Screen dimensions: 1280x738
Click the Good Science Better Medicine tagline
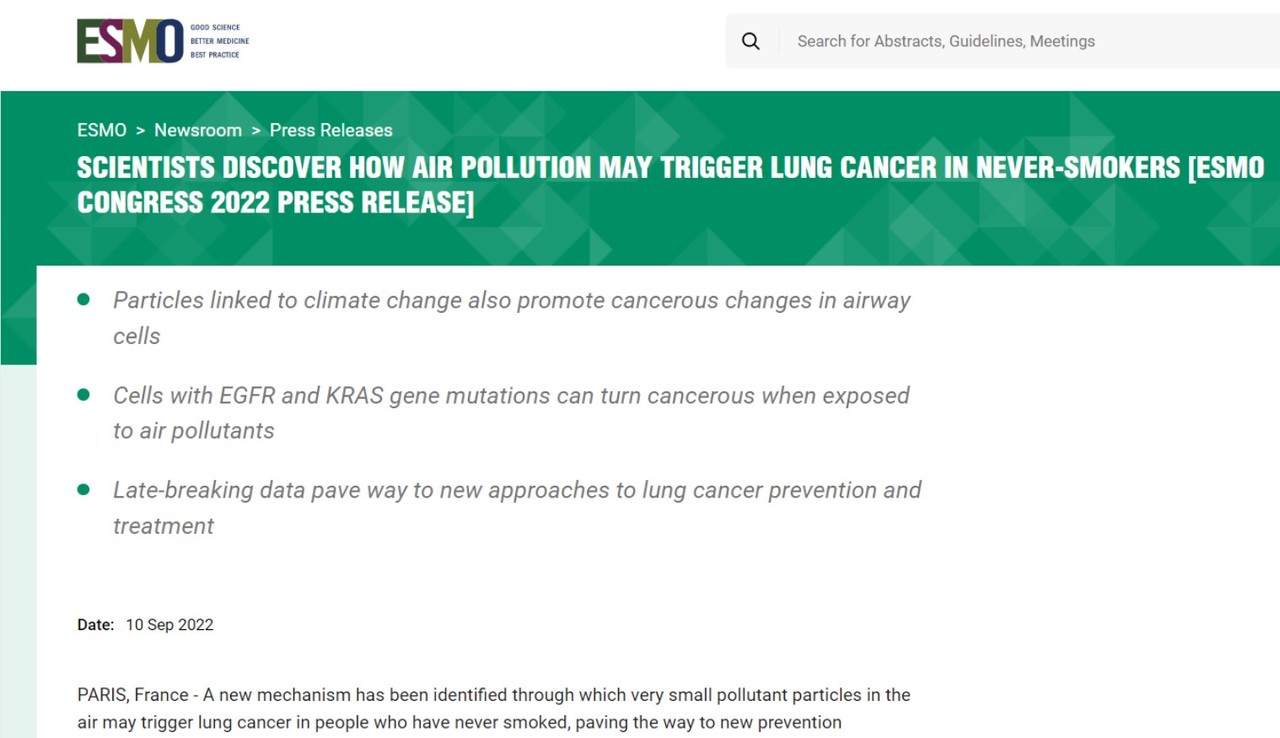[x=219, y=41]
